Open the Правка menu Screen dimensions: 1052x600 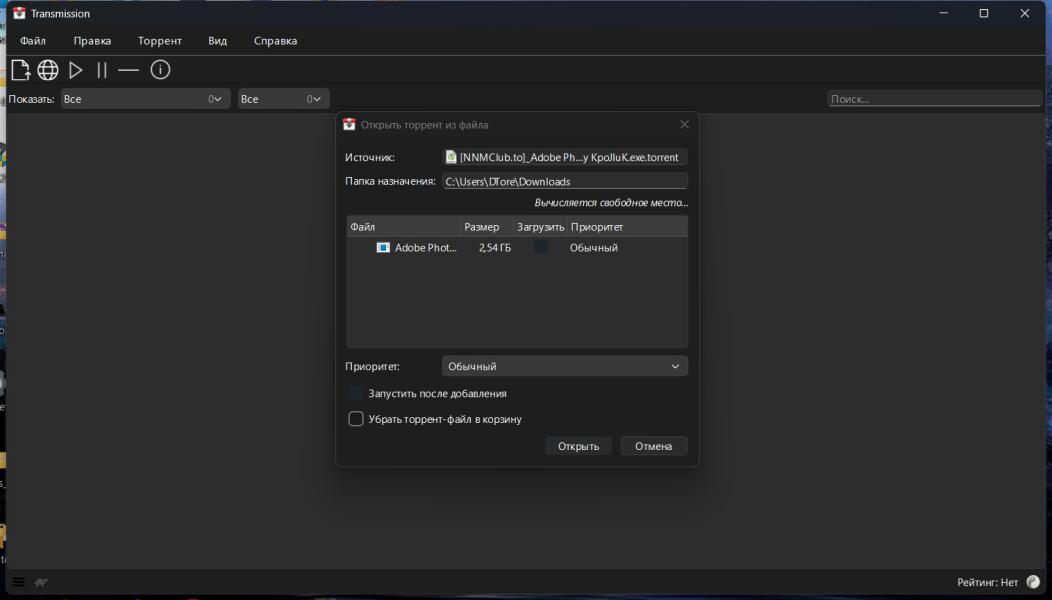tap(92, 41)
